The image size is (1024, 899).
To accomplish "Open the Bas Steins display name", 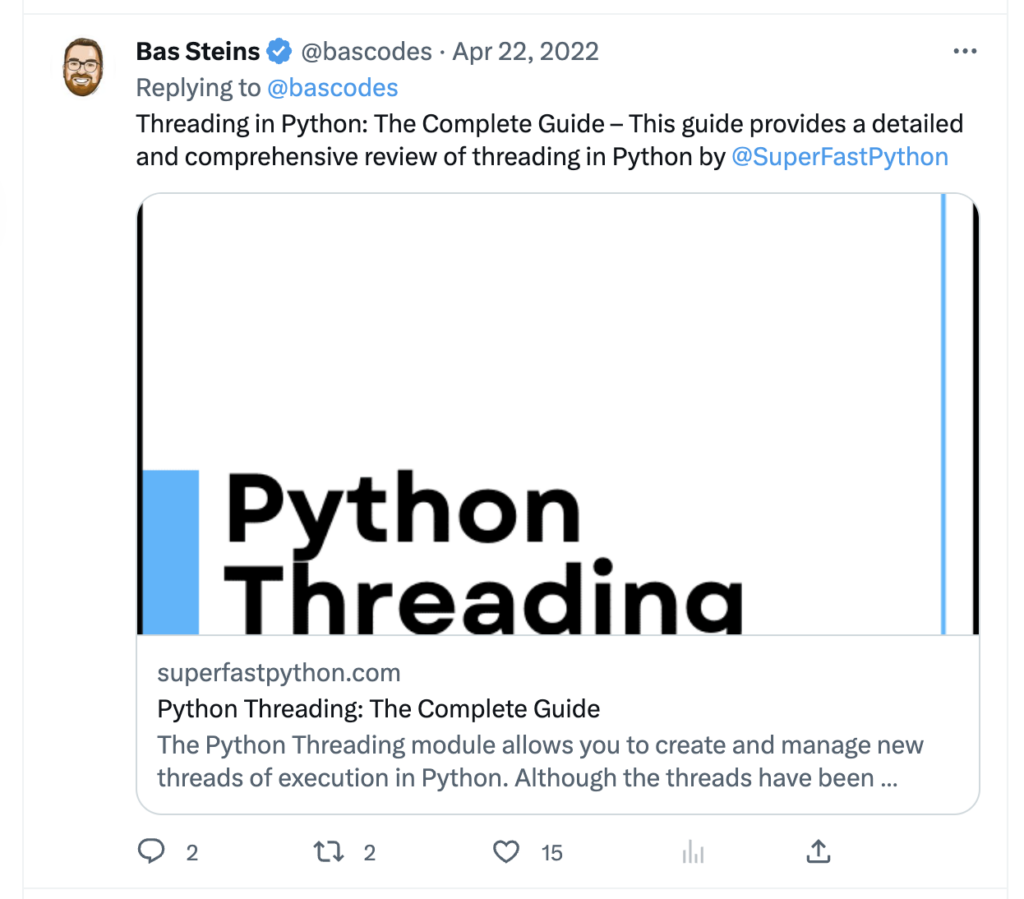I will tap(197, 52).
